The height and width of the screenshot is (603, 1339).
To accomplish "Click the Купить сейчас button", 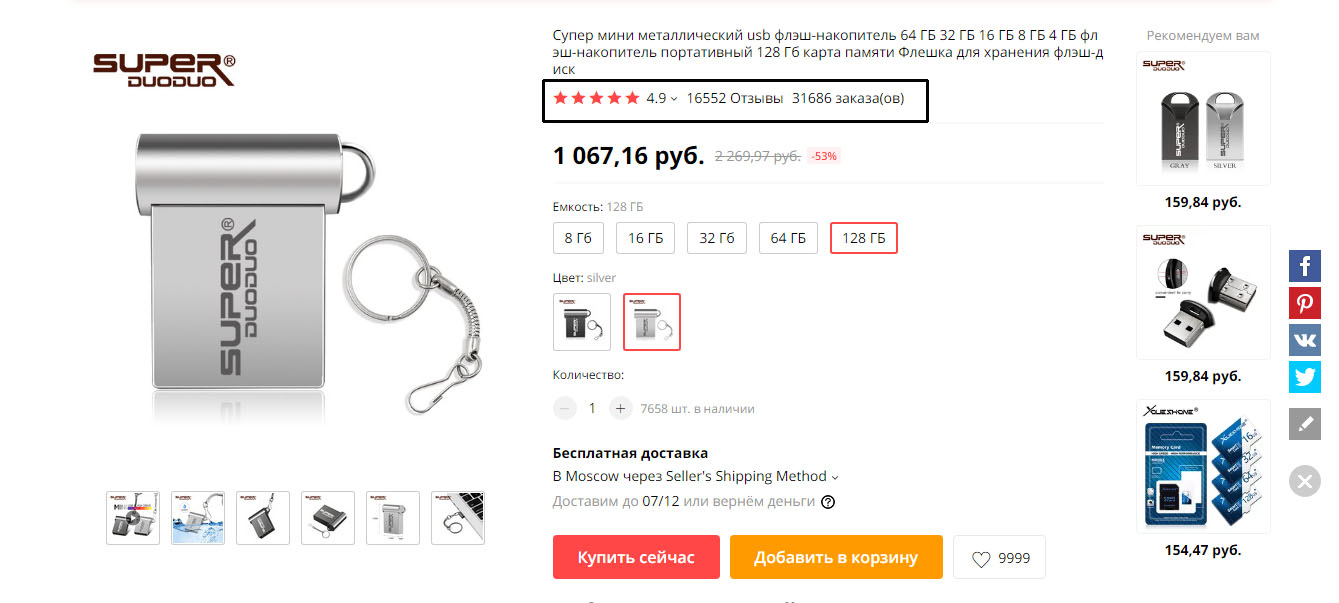I will click(636, 557).
